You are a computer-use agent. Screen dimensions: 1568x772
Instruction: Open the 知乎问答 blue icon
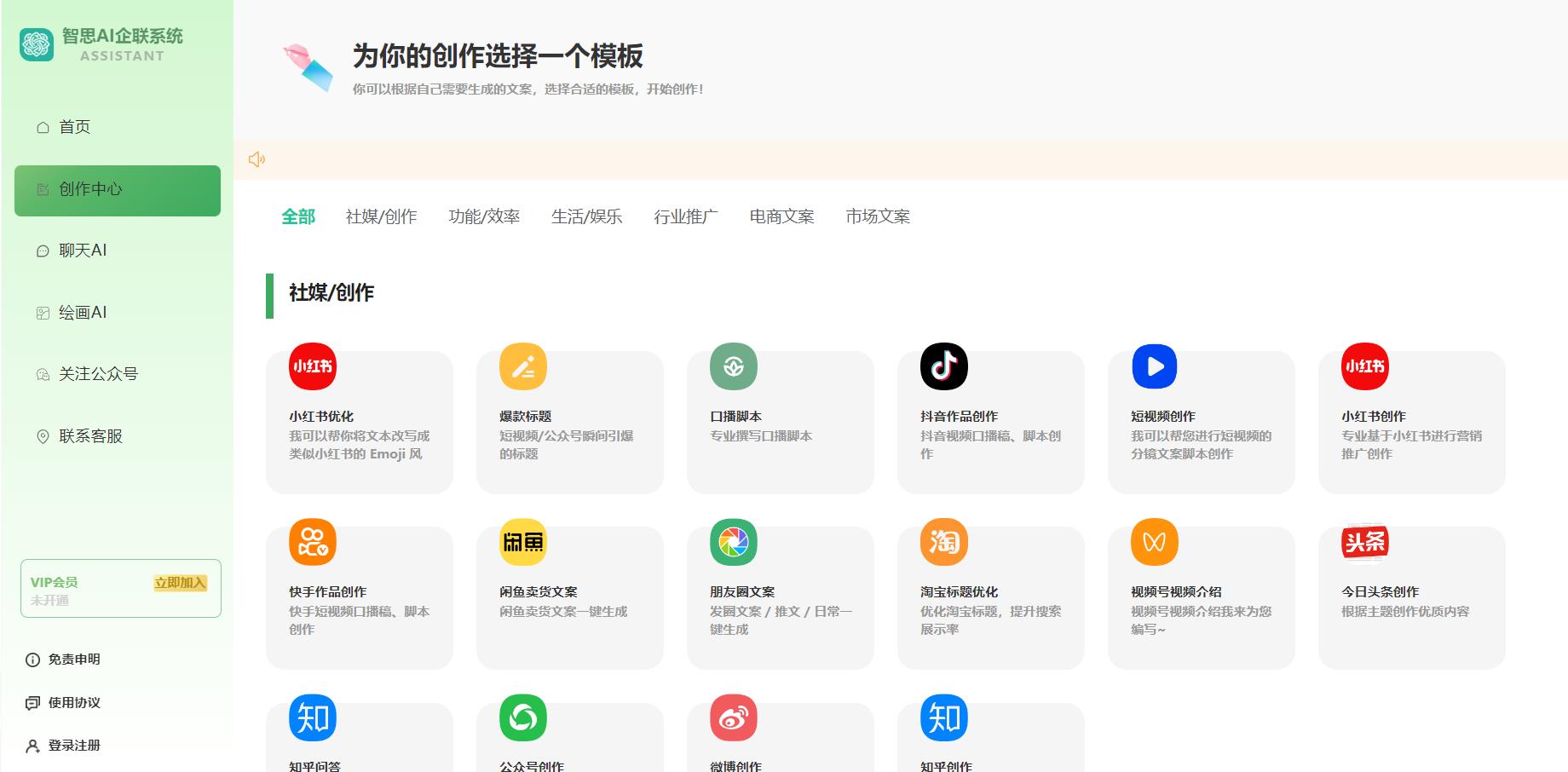click(x=313, y=717)
